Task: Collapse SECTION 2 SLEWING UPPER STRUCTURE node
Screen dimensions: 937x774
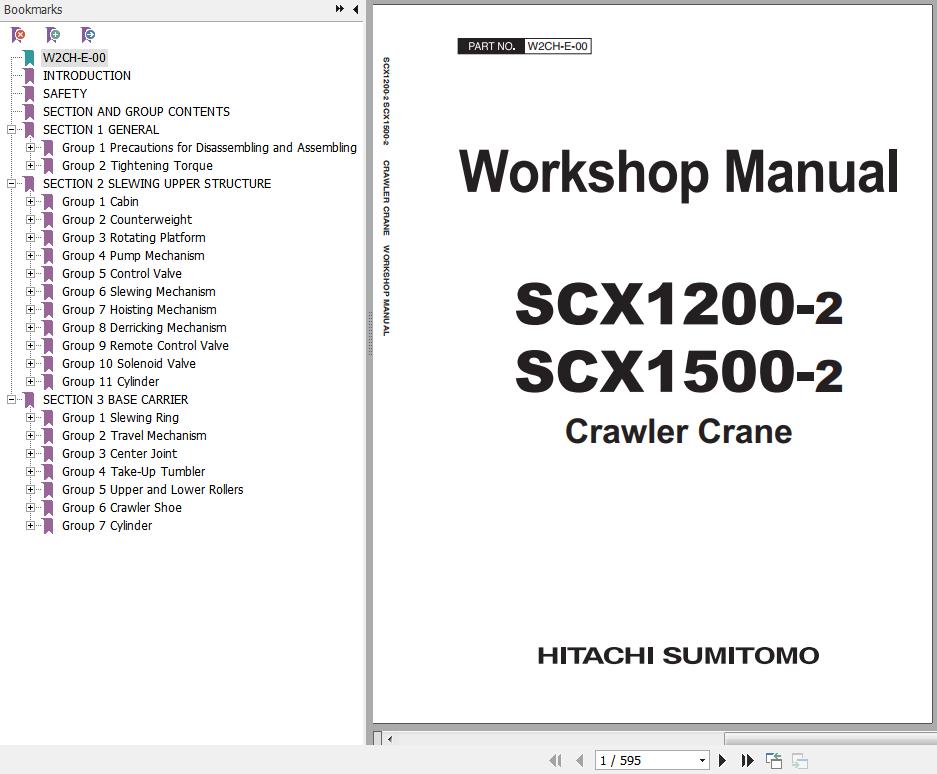Action: [x=11, y=183]
